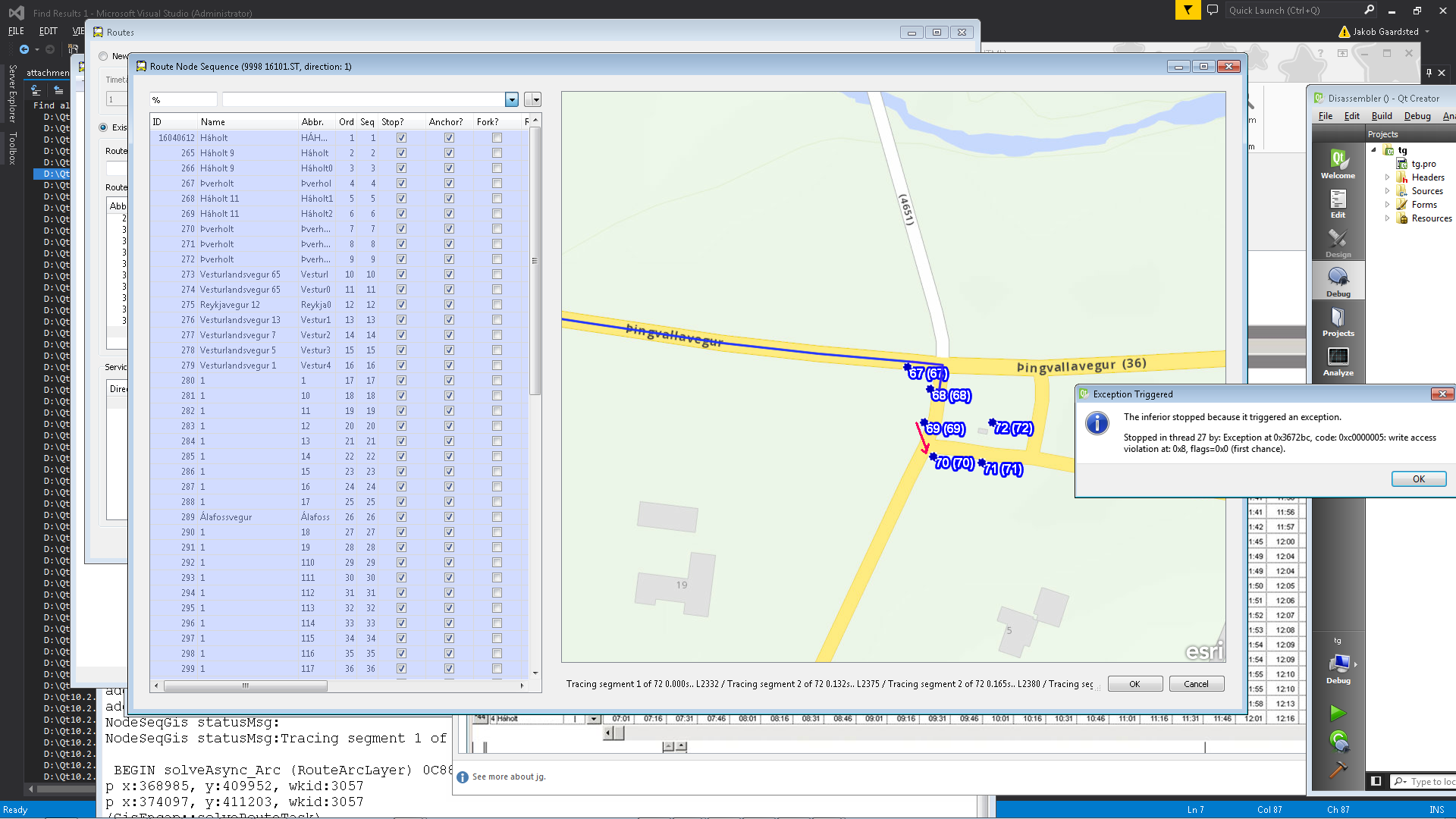Click the Exception Triggered dialog title icon
Viewport: 1456px width, 819px height.
tap(1084, 394)
